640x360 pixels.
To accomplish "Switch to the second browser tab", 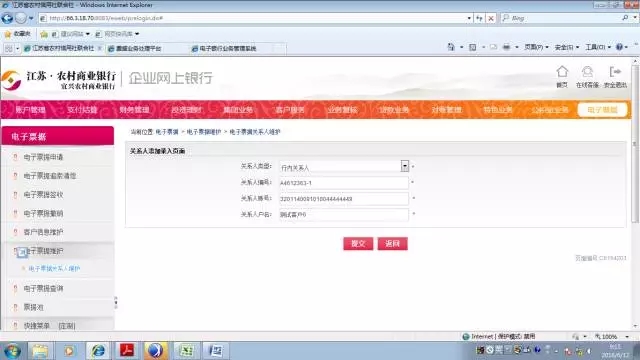I will [x=138, y=49].
